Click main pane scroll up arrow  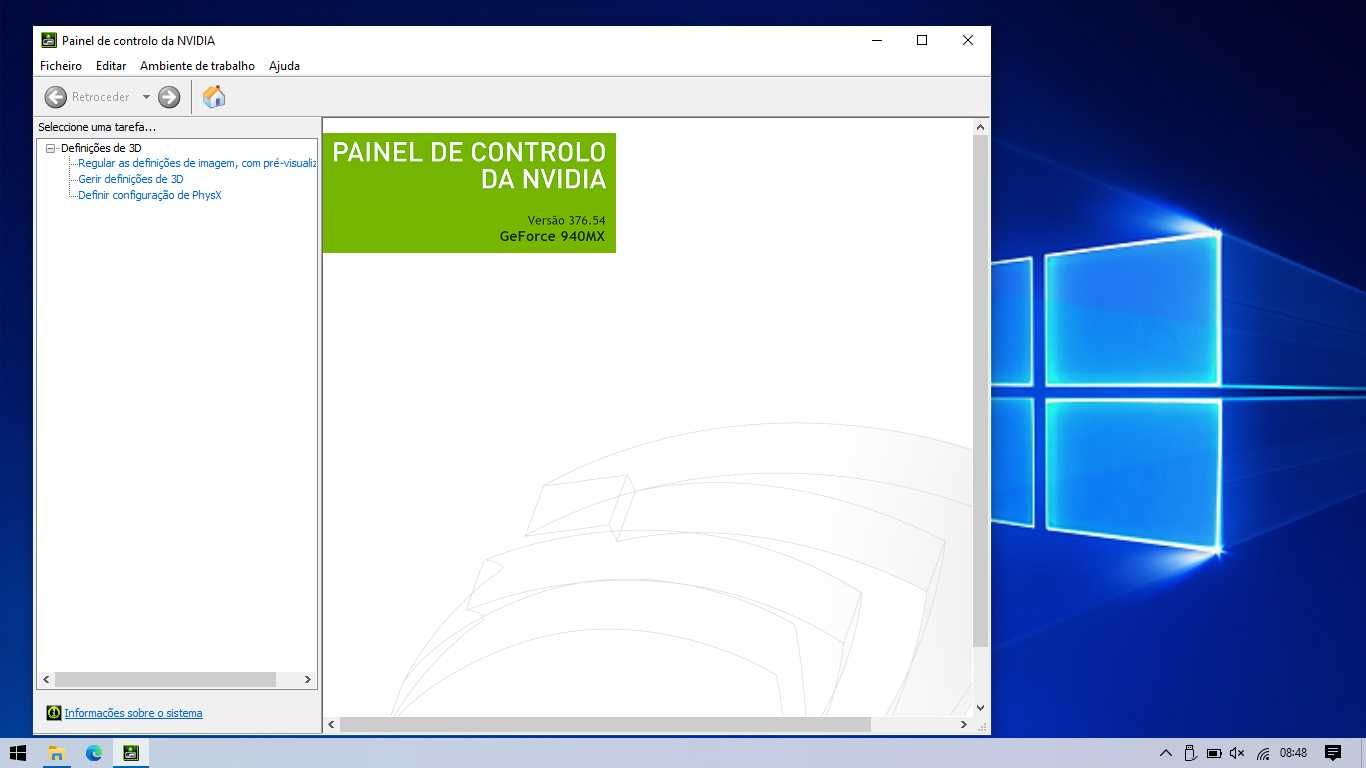[980, 127]
